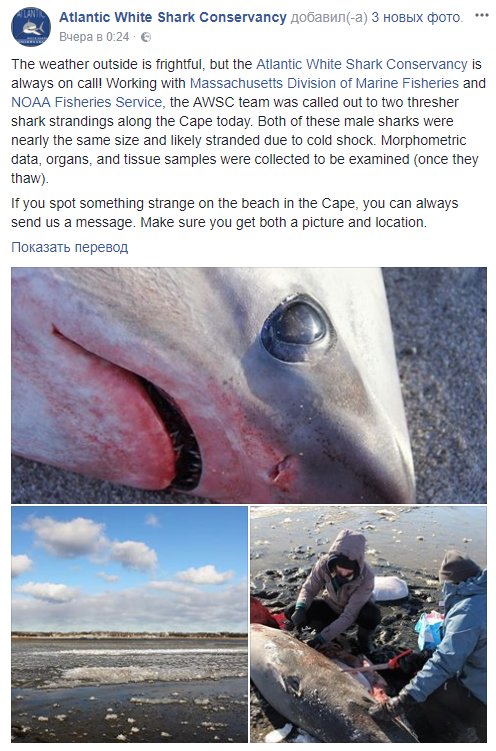Click the Atlantic White Shark Conservancy profile avatar

click(31, 27)
